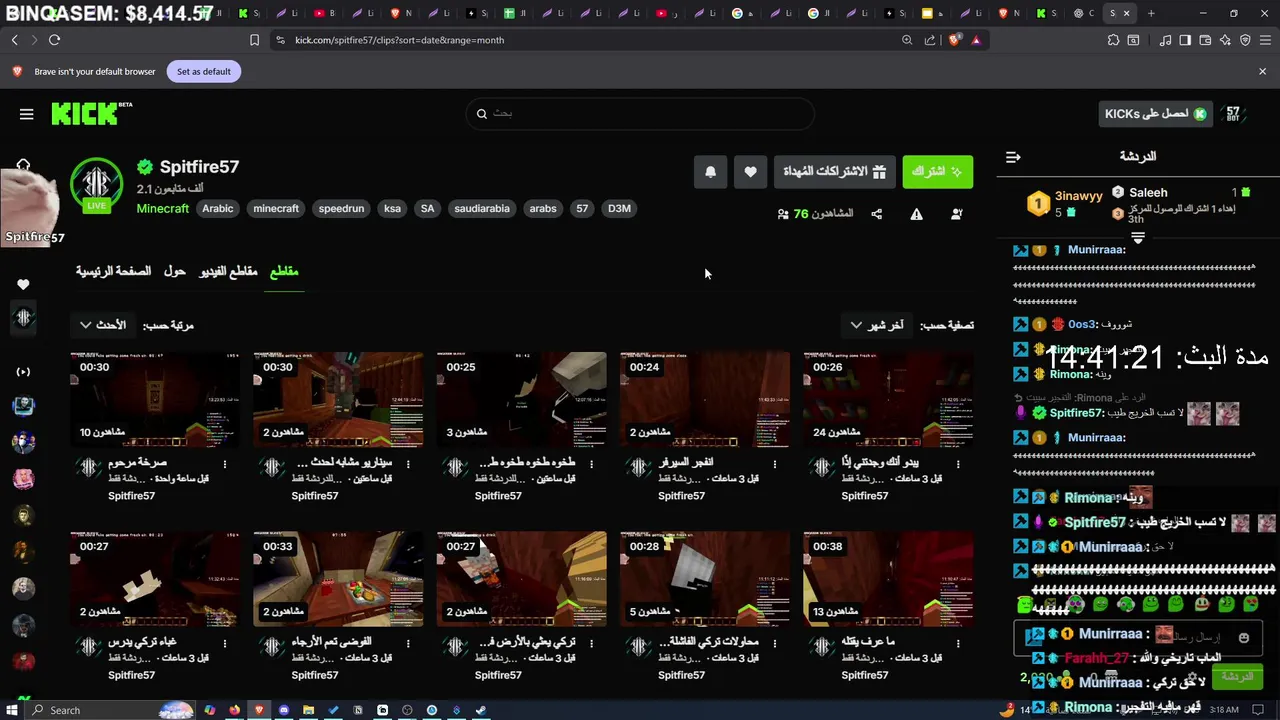Select the saudiarabia tag

point(482,209)
